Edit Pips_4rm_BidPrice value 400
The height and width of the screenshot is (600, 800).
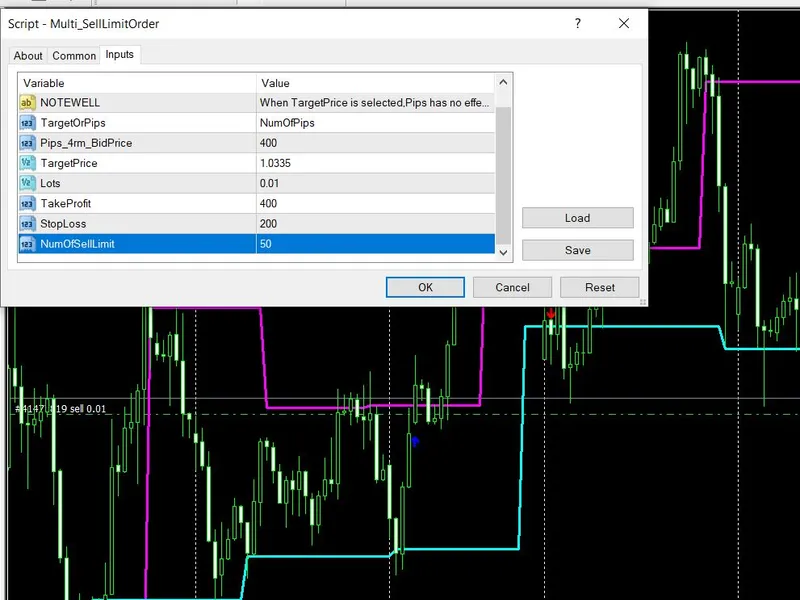coord(376,143)
